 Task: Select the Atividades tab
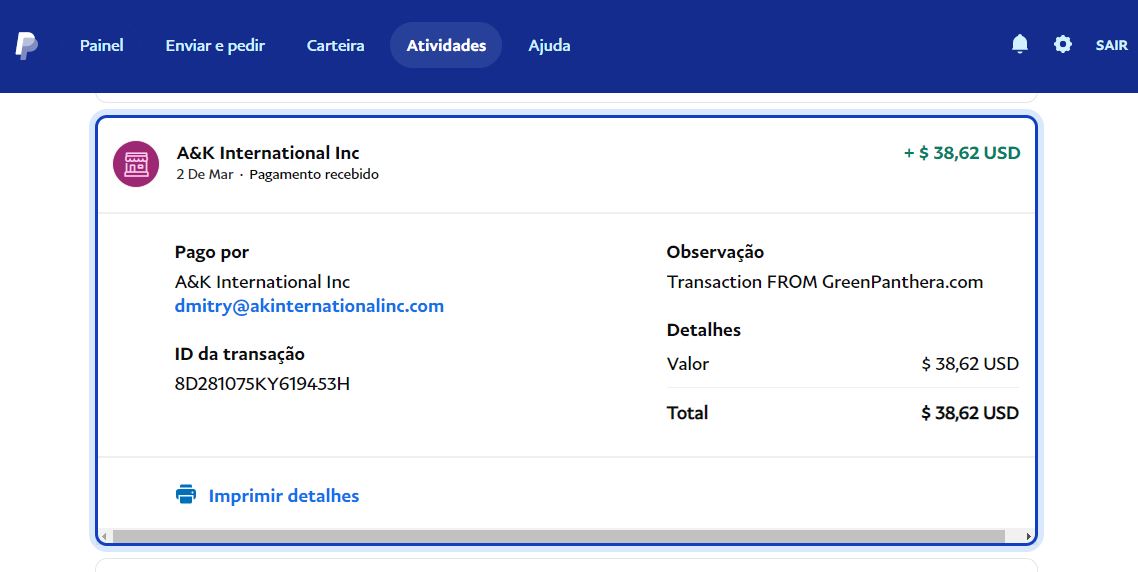point(446,45)
